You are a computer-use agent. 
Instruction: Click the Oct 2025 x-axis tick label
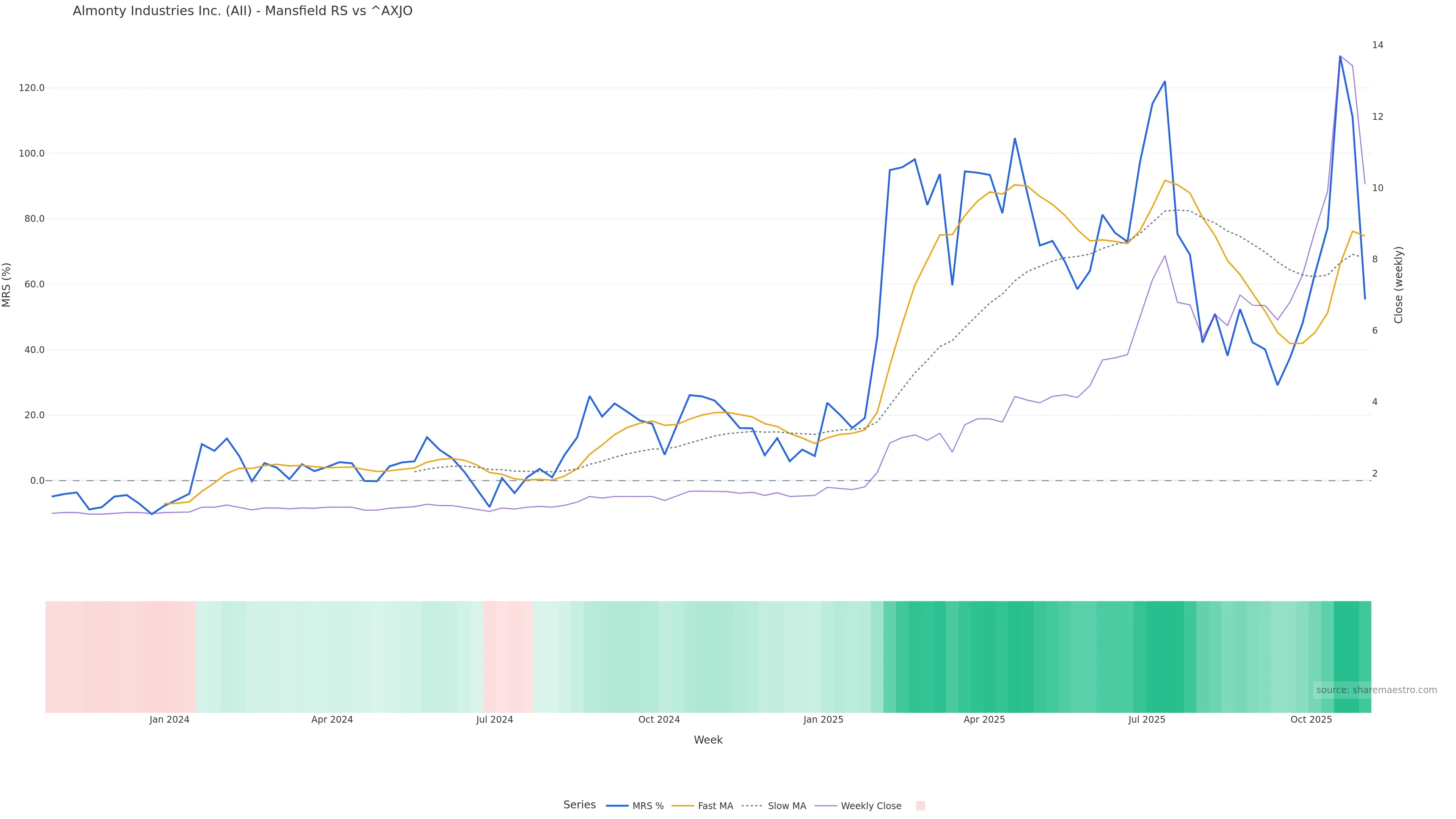pyautogui.click(x=1311, y=720)
